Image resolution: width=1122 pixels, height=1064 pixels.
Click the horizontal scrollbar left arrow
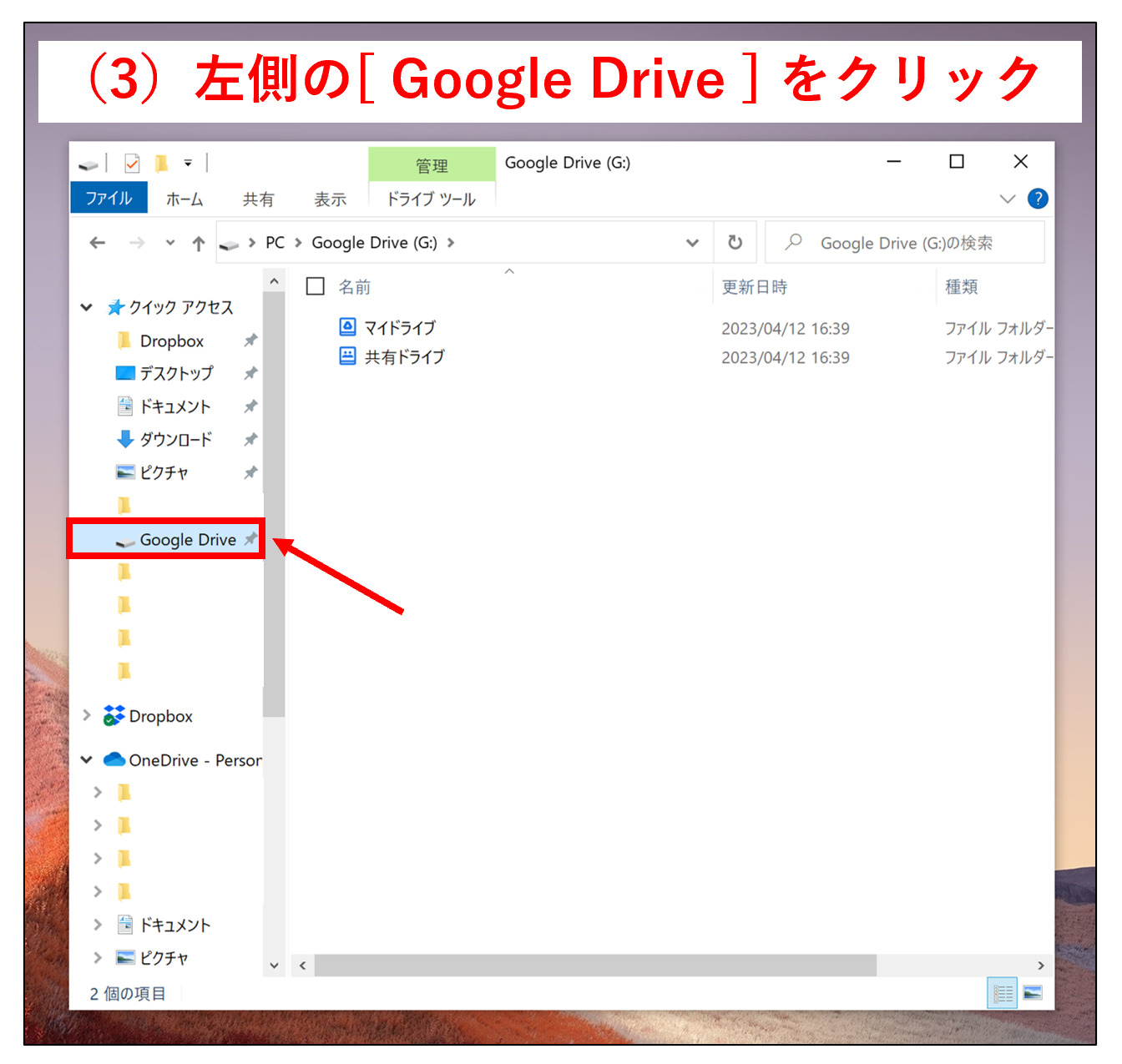(x=302, y=966)
